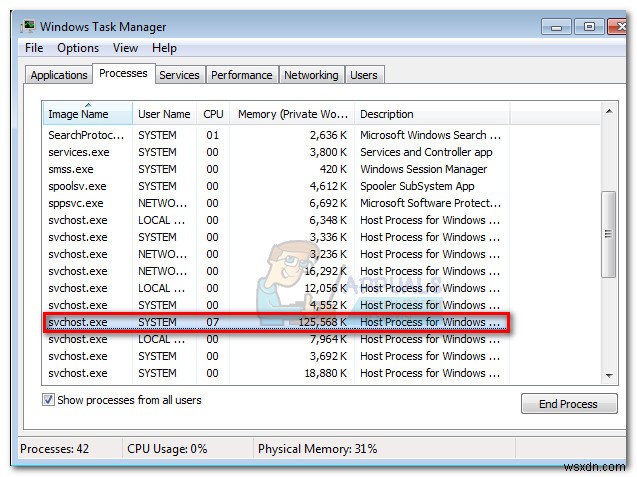Sort by Image Name column header
This screenshot has width=637, height=477.
(87, 114)
